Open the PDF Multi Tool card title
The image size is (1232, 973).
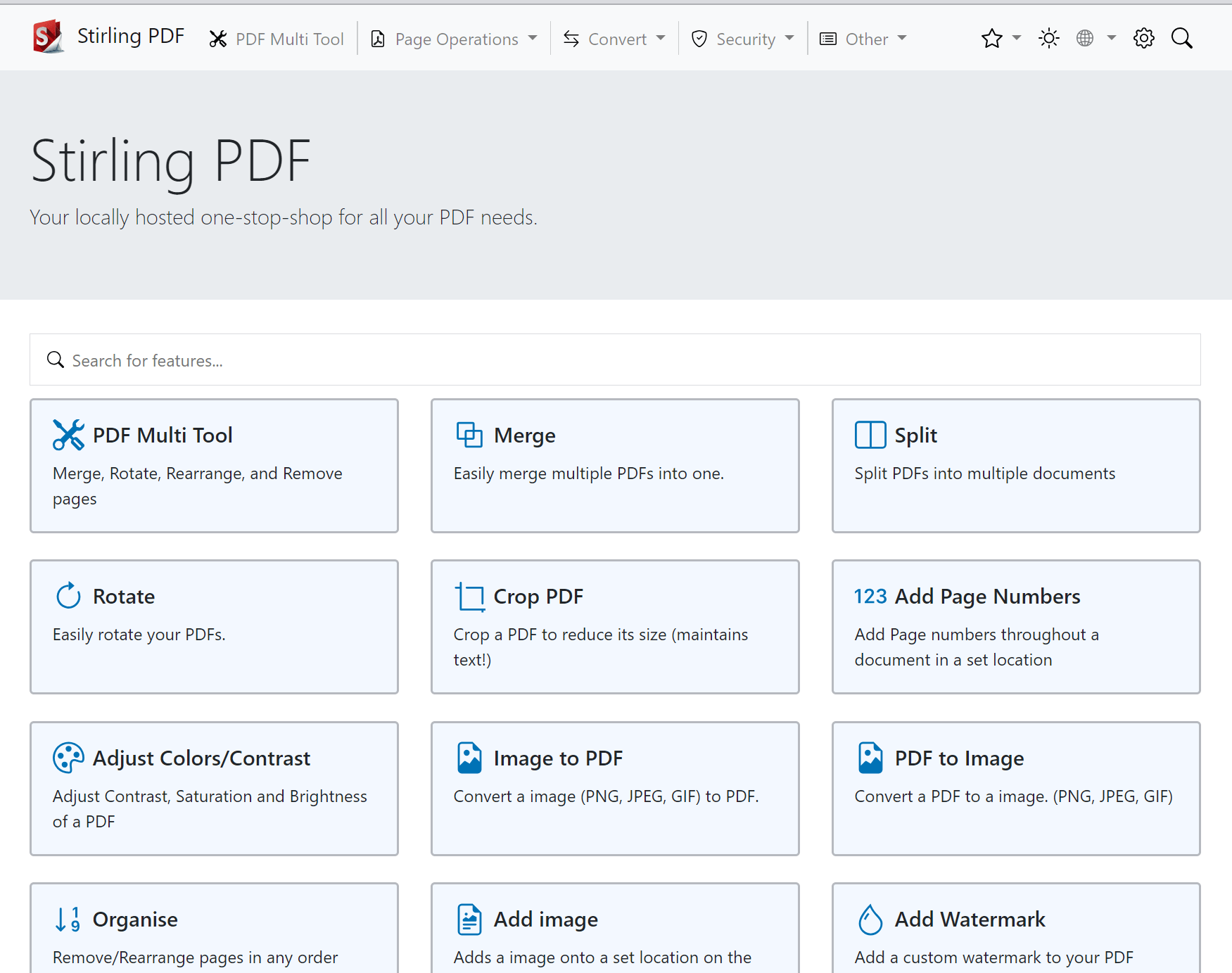[163, 435]
